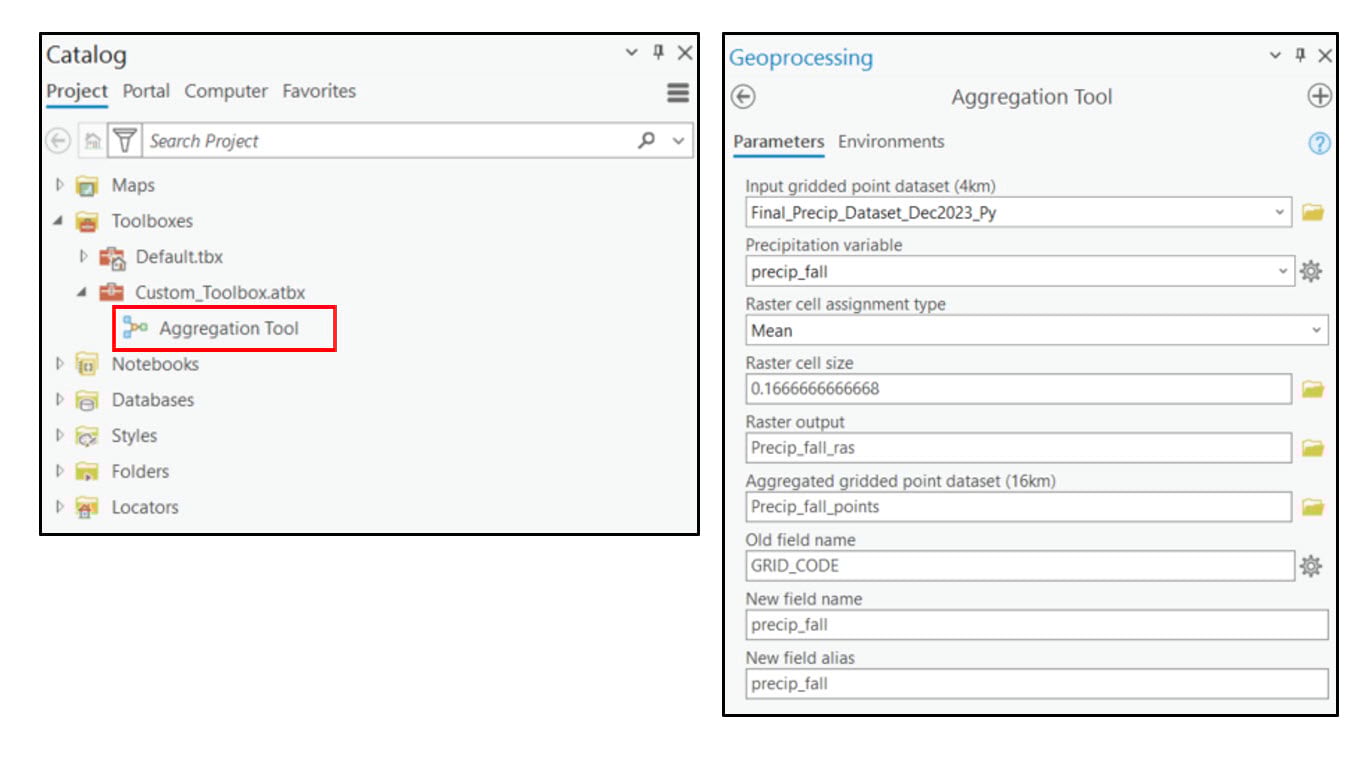The image size is (1362, 760).
Task: Open Raster cell assignment type dropdown
Action: (x=1316, y=330)
